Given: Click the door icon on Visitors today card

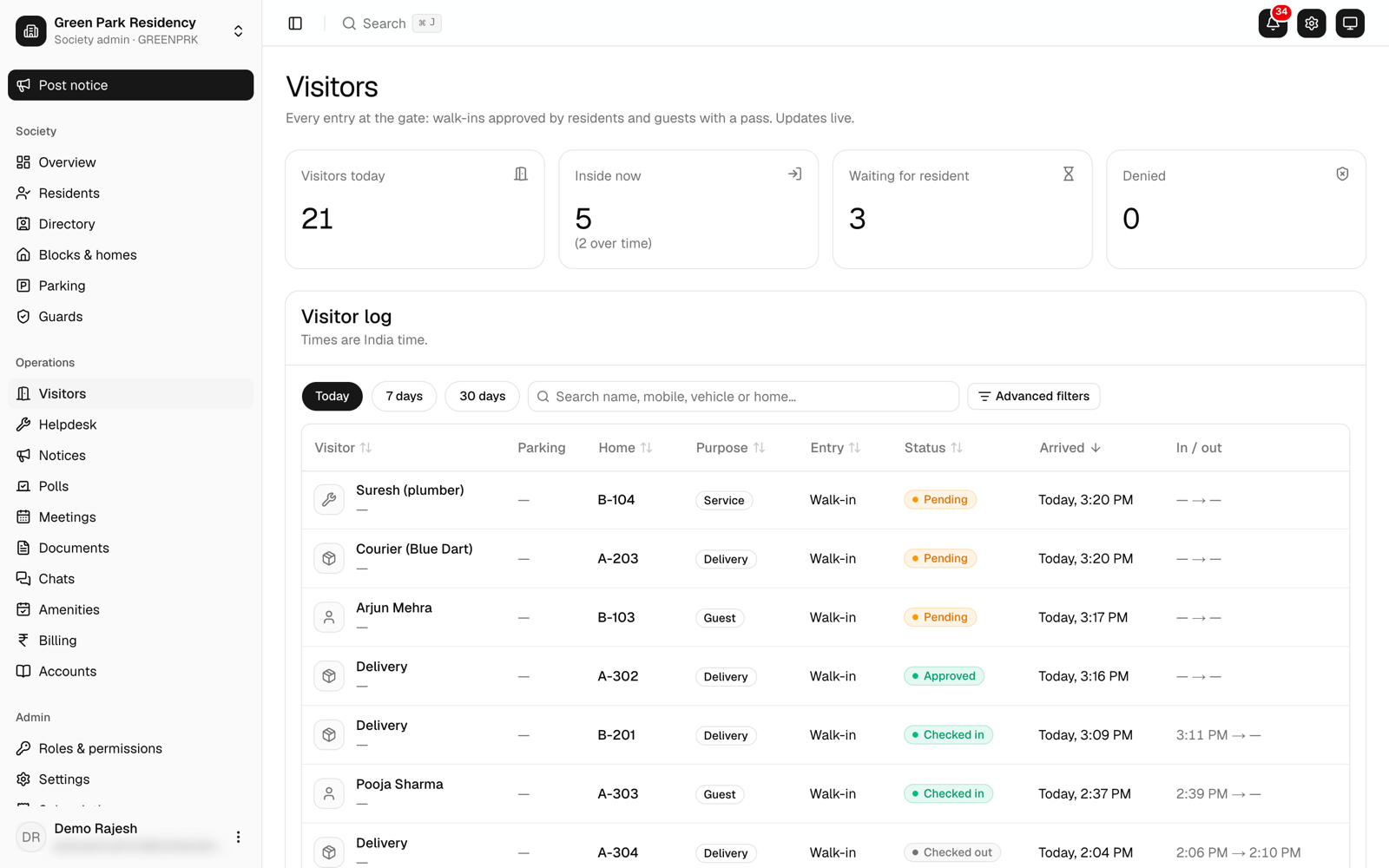Looking at the screenshot, I should point(521,174).
